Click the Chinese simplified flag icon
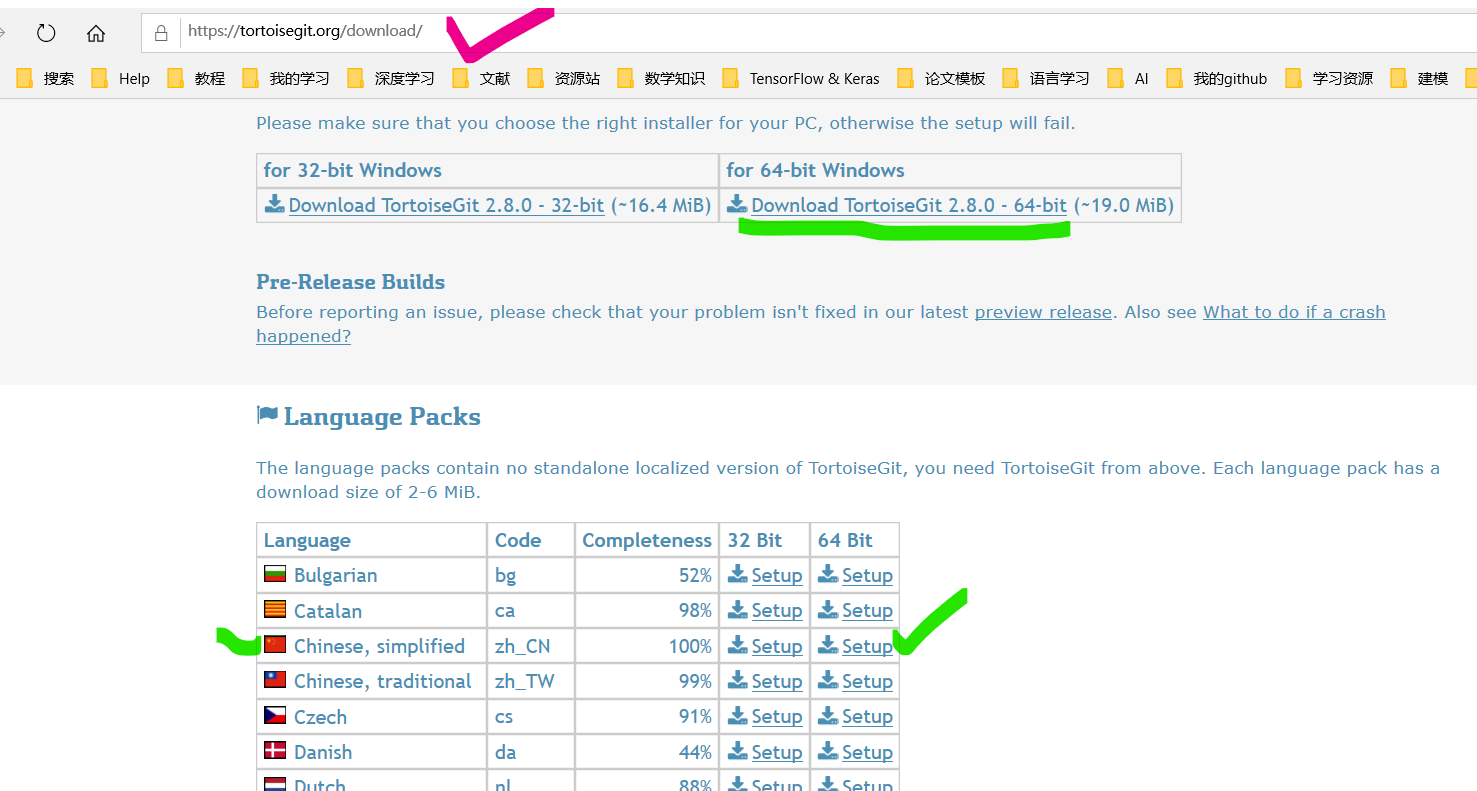Viewport: 1477px width, 791px height. tap(275, 645)
